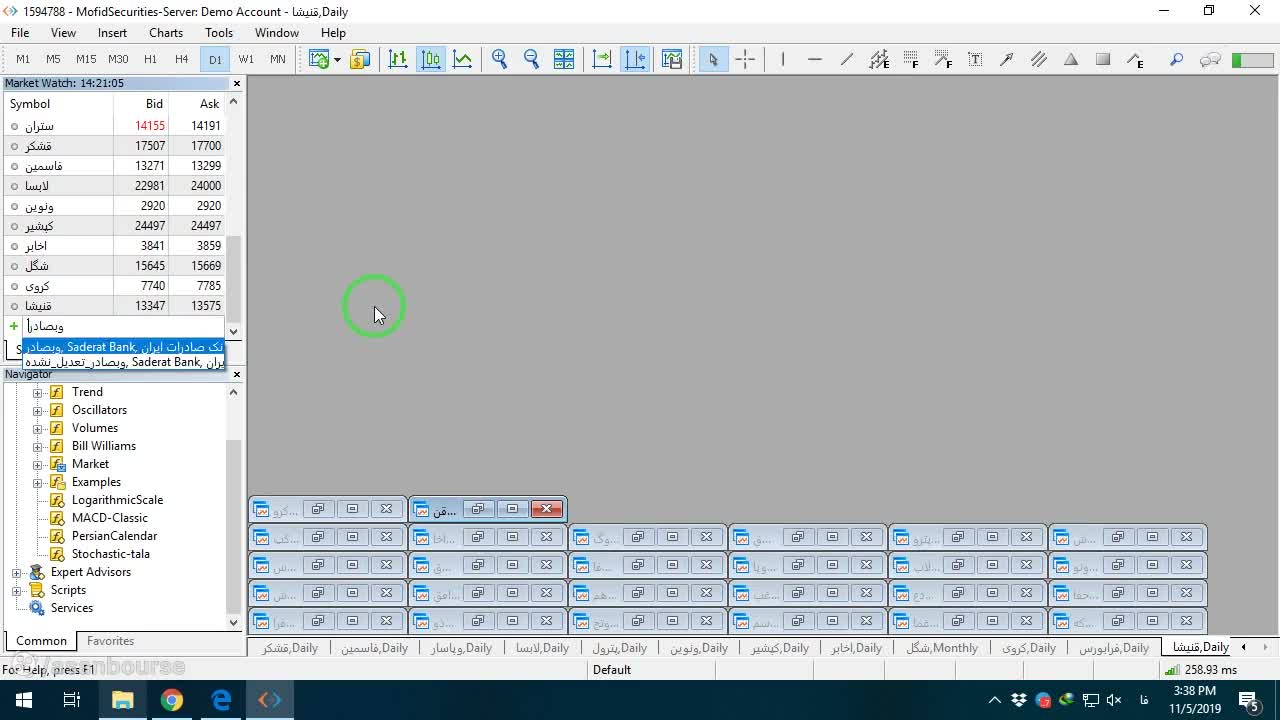Set timeframe to M30

pos(118,60)
